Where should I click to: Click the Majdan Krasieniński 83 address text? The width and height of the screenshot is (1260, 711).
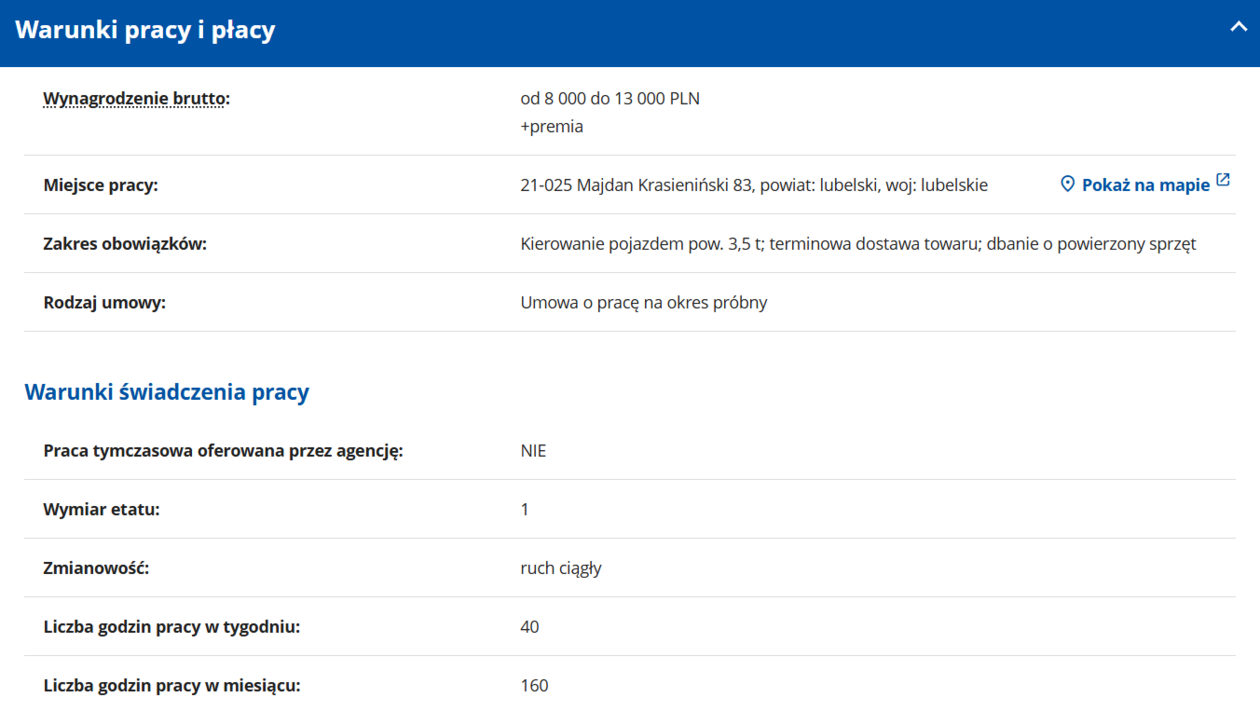pyautogui.click(x=753, y=185)
